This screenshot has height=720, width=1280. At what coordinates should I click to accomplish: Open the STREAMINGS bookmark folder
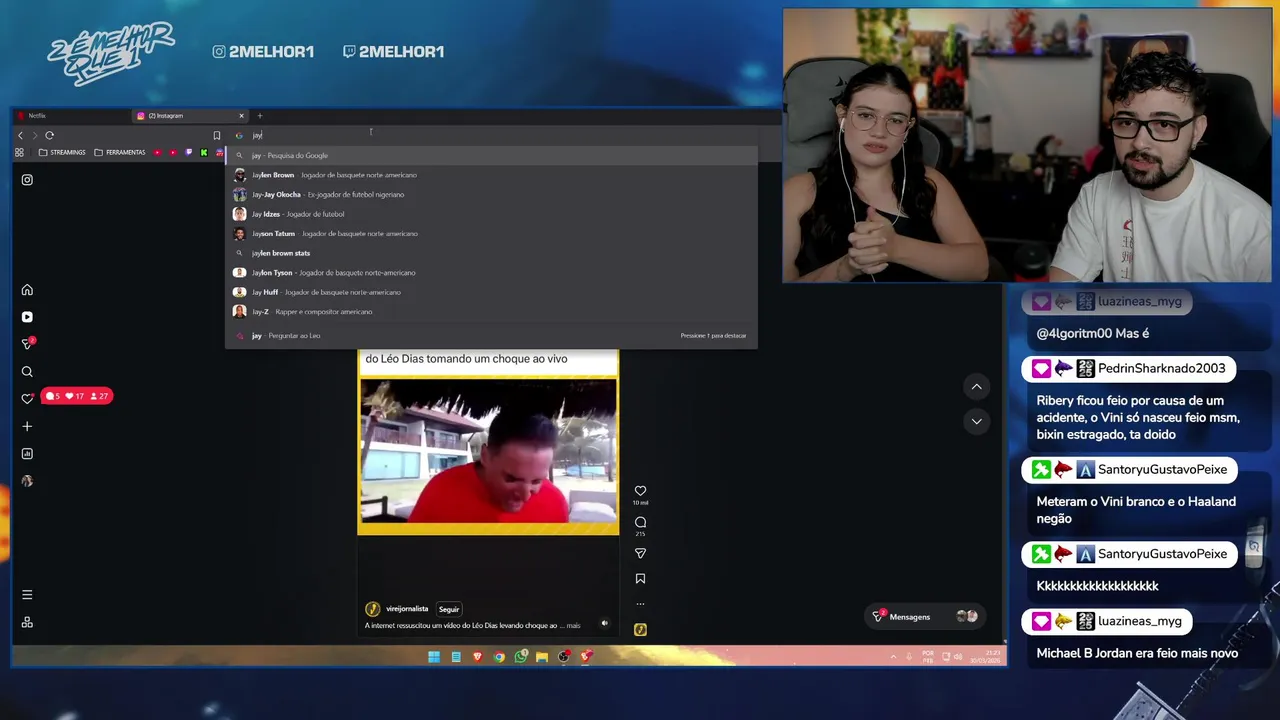point(62,152)
